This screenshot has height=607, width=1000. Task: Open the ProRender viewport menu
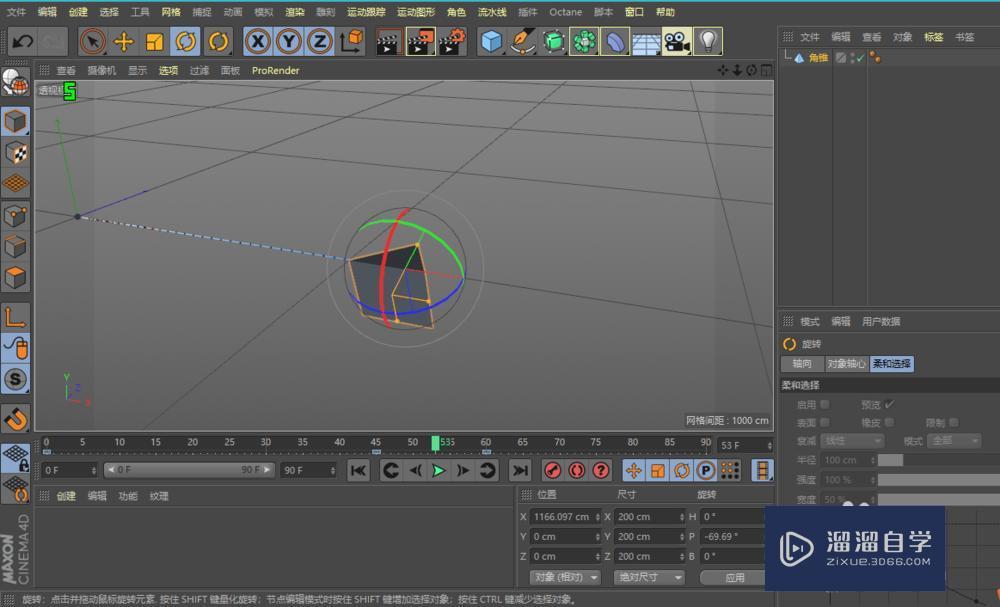tap(276, 70)
